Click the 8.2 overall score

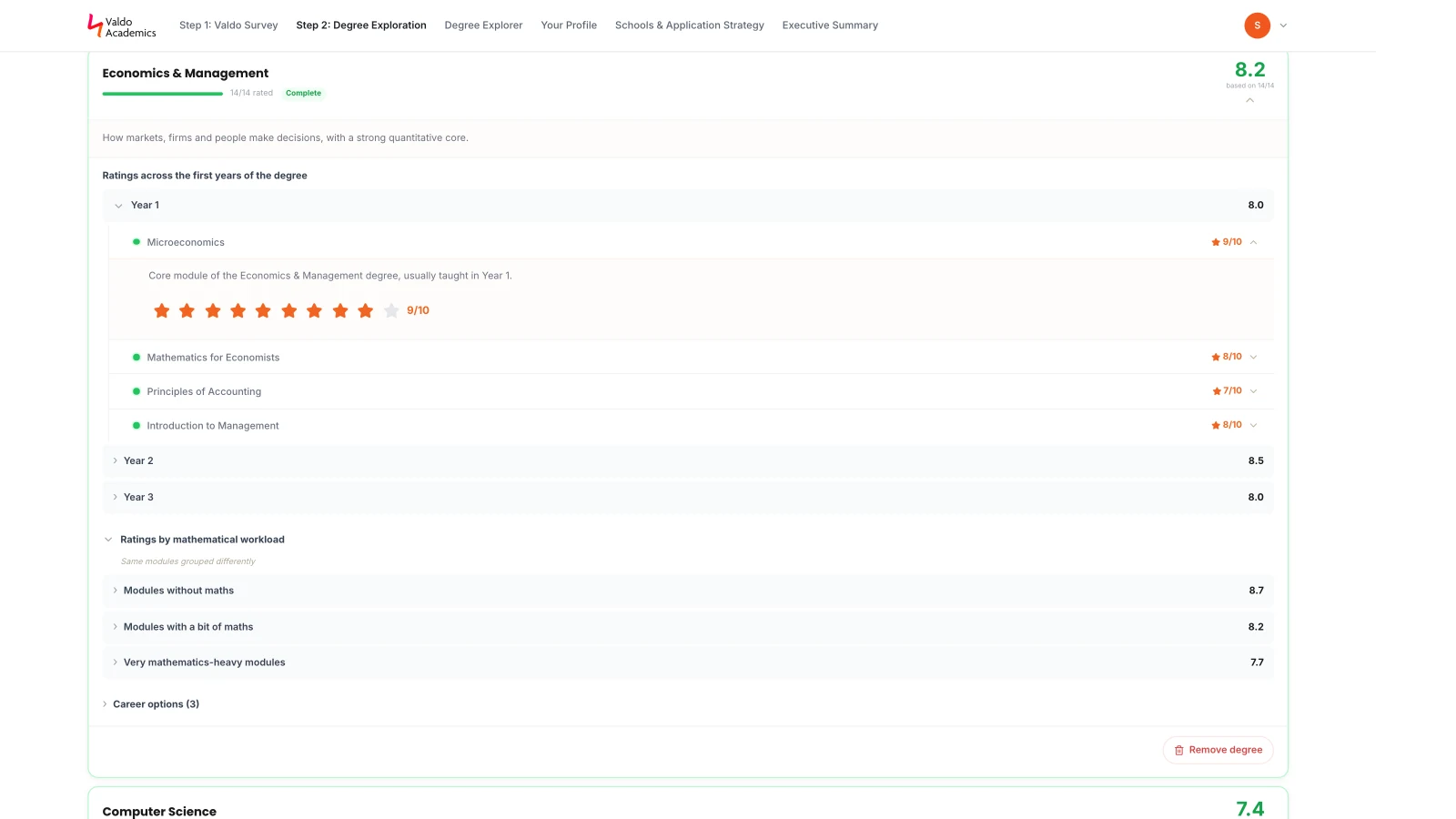pyautogui.click(x=1249, y=70)
